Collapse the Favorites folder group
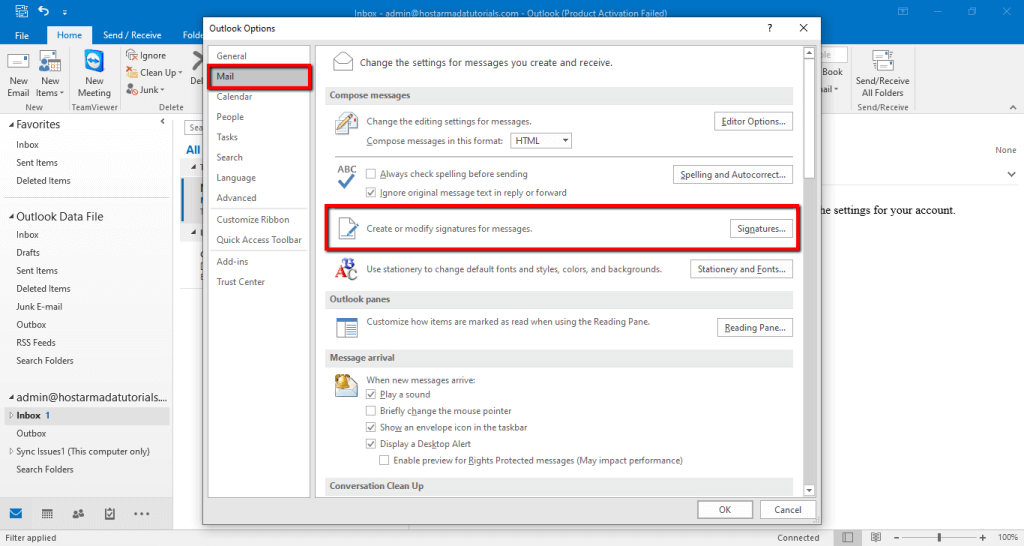Screen dimensions: 1024x546 pyautogui.click(x=11, y=125)
